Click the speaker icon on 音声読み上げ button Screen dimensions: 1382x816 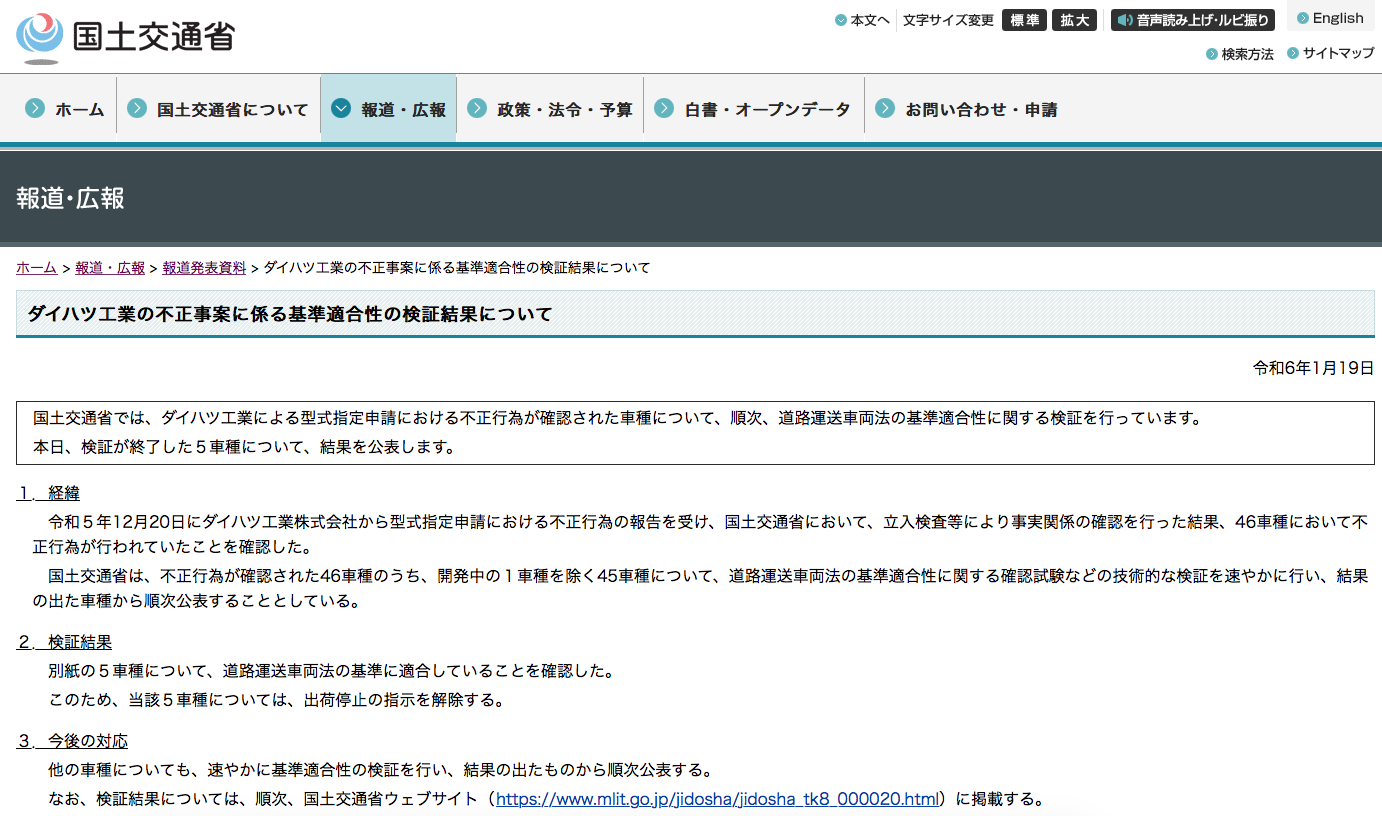(1125, 20)
